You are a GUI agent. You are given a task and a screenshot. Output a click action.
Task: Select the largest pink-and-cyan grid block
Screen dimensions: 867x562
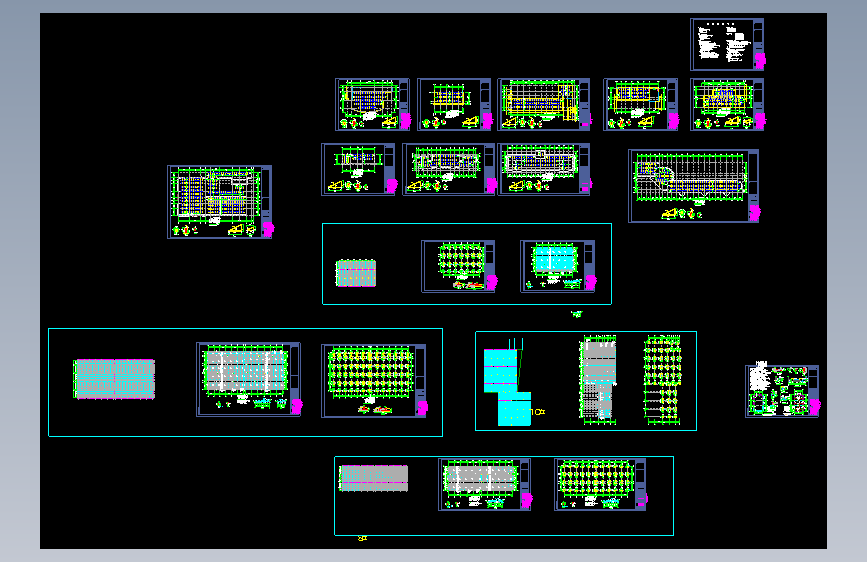tap(114, 379)
